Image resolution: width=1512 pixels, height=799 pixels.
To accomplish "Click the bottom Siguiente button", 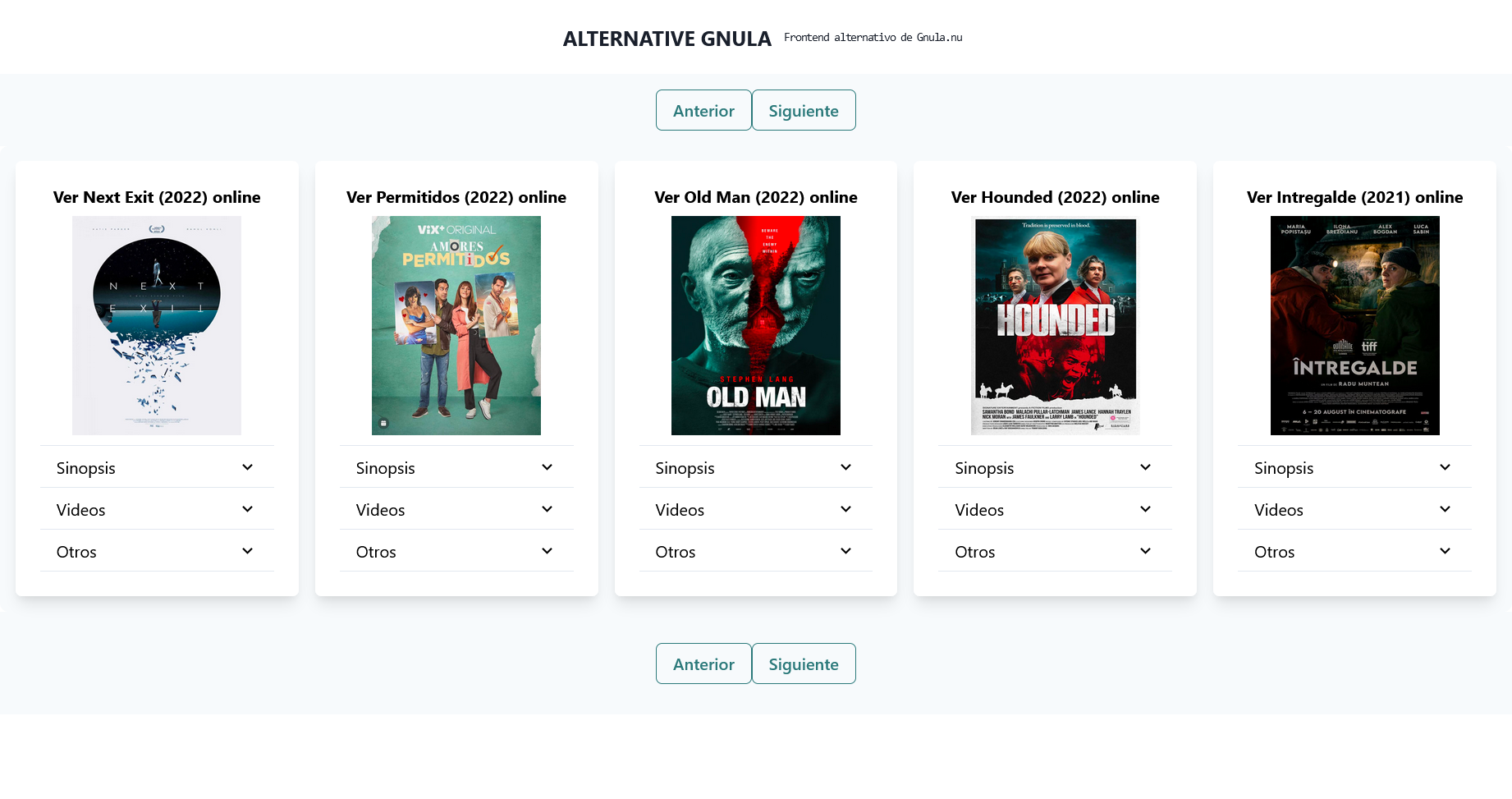I will coord(804,664).
